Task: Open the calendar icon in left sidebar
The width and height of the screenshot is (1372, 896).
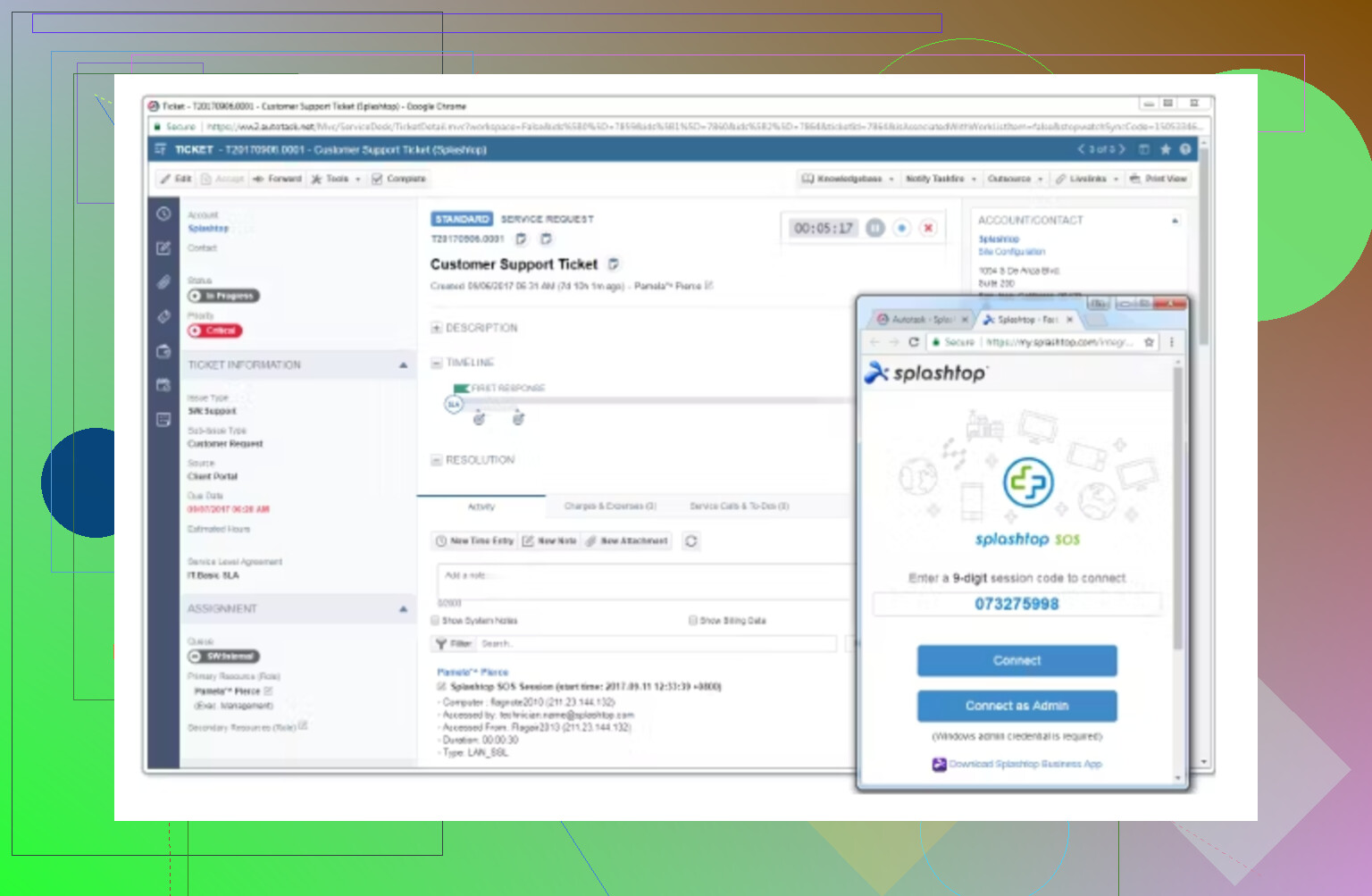Action: [163, 385]
